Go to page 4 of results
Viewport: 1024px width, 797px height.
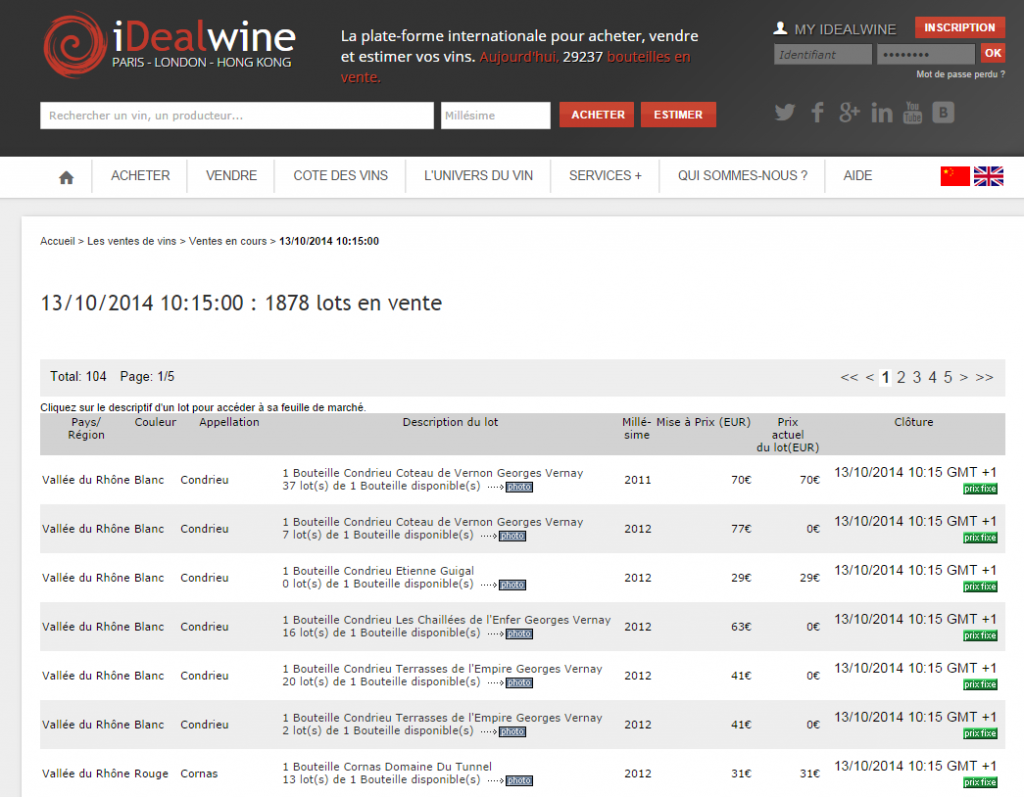click(x=933, y=378)
